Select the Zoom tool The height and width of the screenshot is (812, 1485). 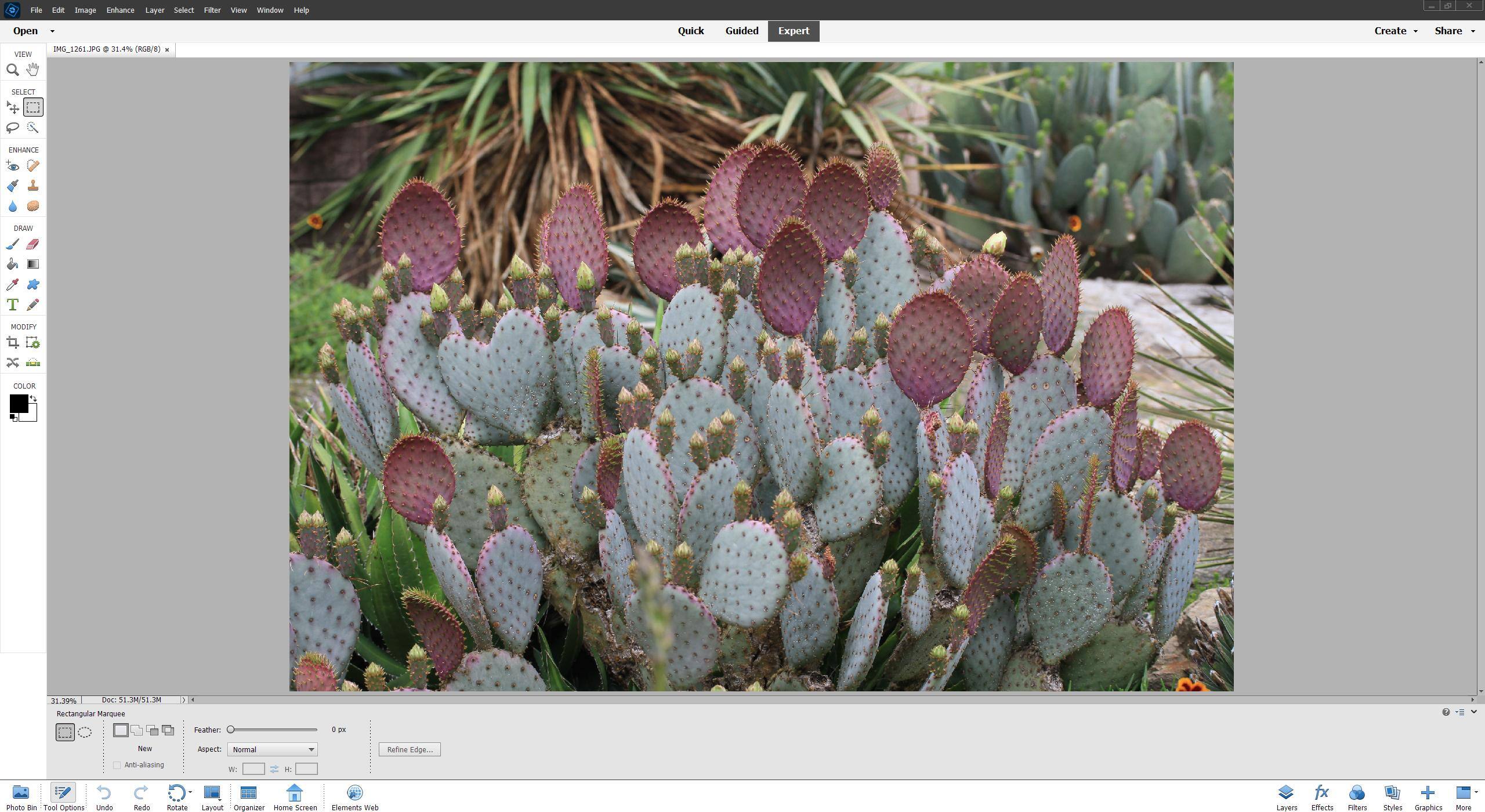pyautogui.click(x=13, y=69)
